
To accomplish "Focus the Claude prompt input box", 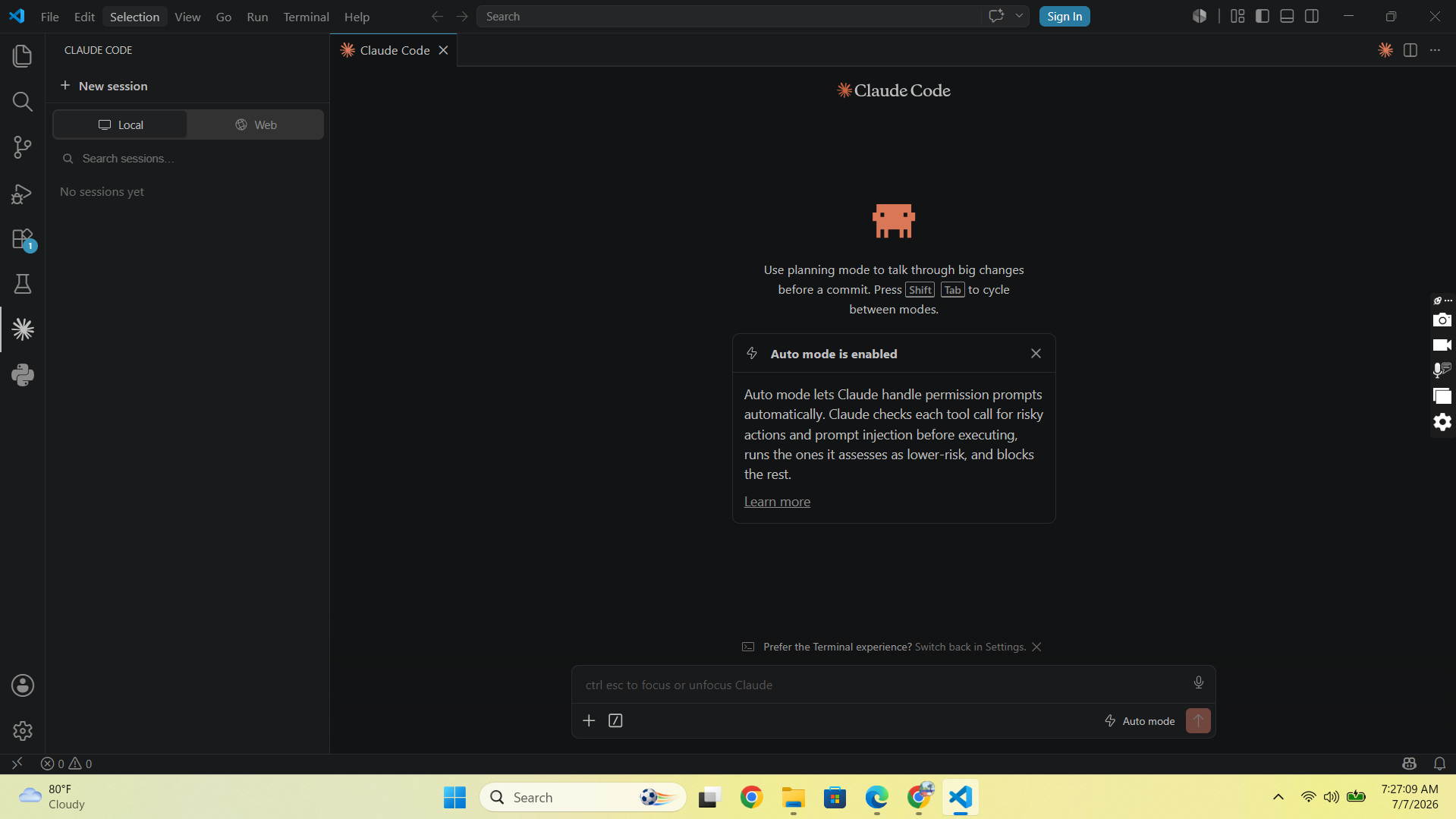I will tap(880, 685).
